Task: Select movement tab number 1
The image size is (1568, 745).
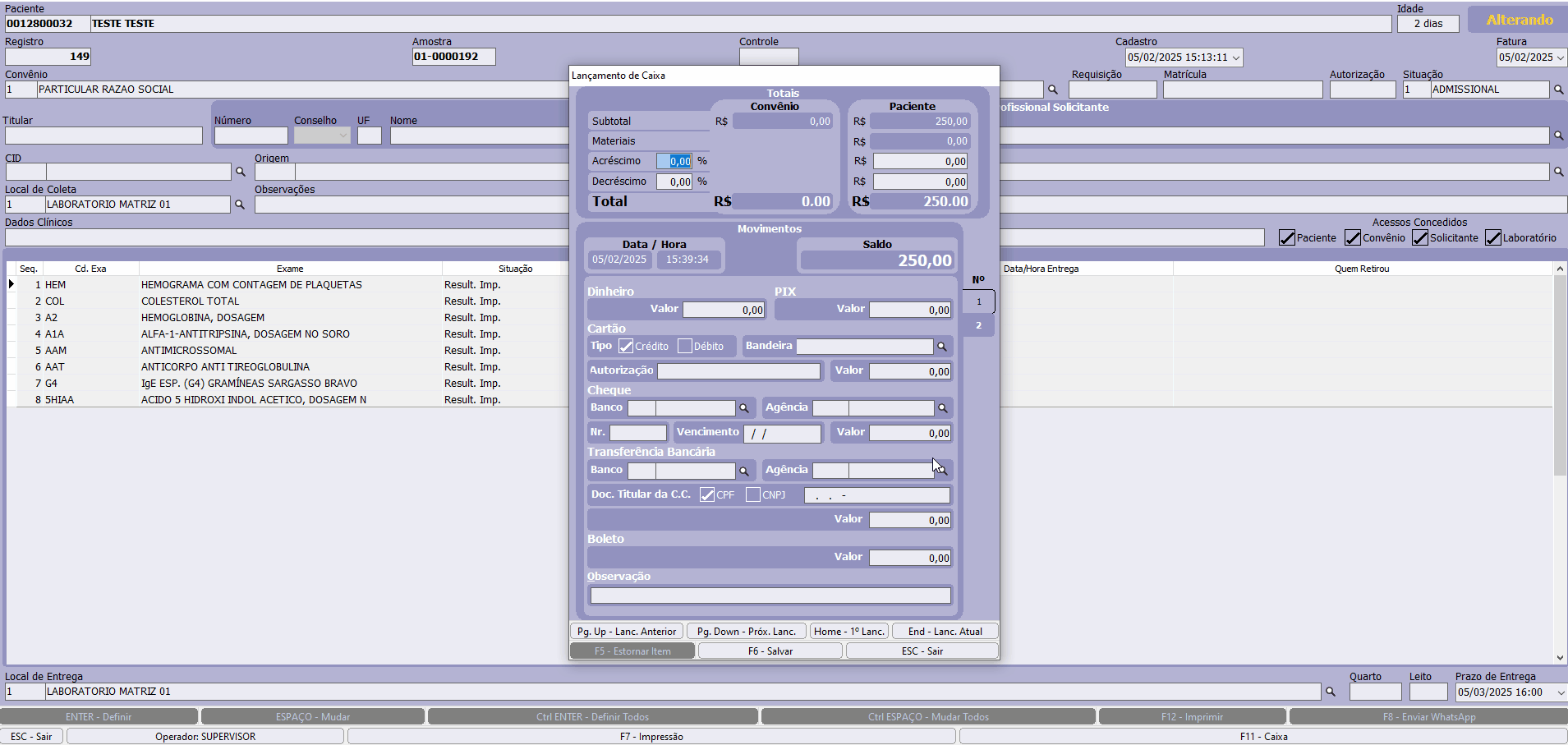Action: [x=978, y=301]
